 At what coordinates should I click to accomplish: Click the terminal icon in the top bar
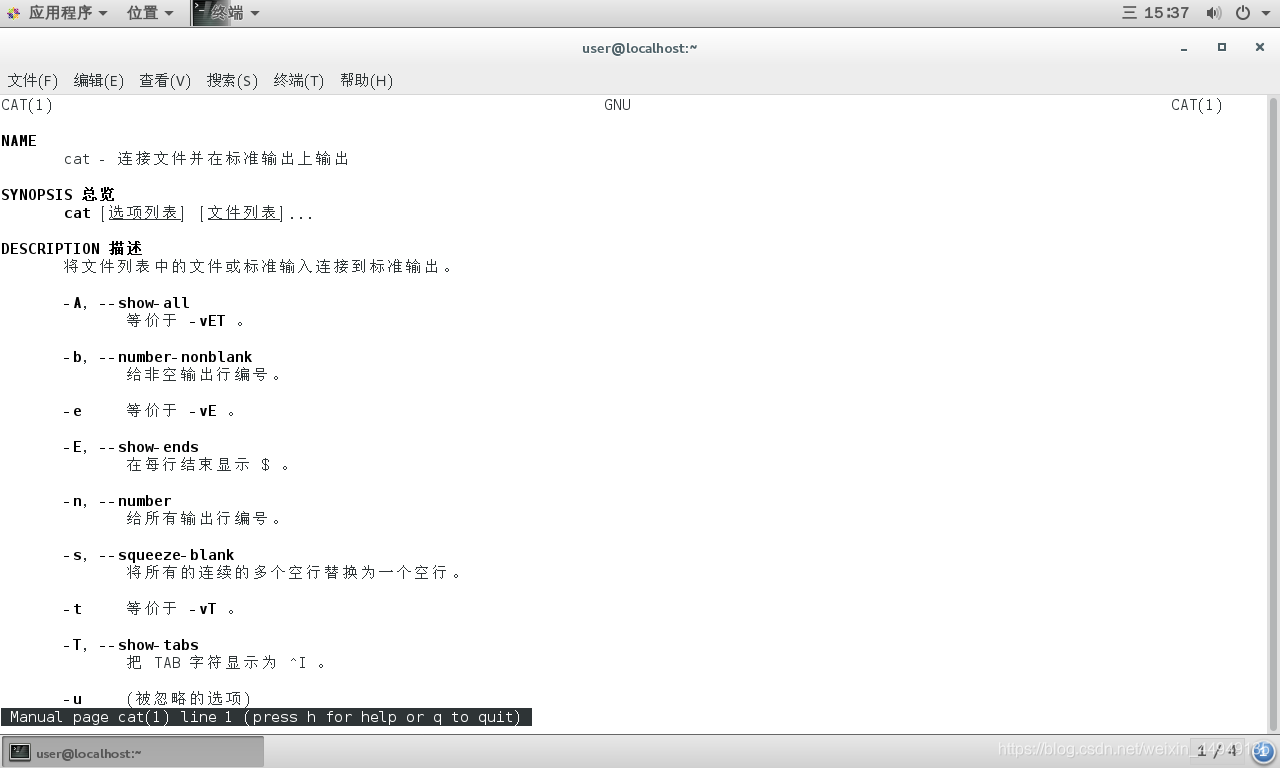(x=201, y=12)
